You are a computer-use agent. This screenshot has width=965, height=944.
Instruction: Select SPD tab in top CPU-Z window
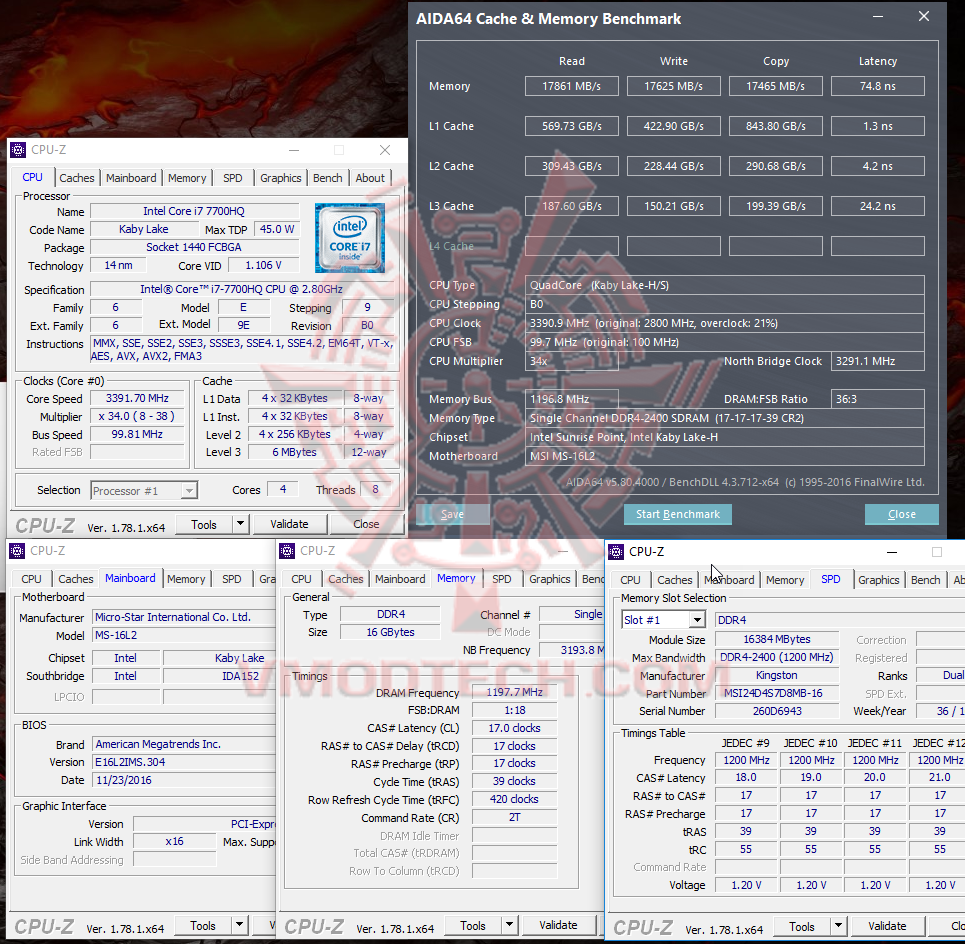pyautogui.click(x=233, y=178)
